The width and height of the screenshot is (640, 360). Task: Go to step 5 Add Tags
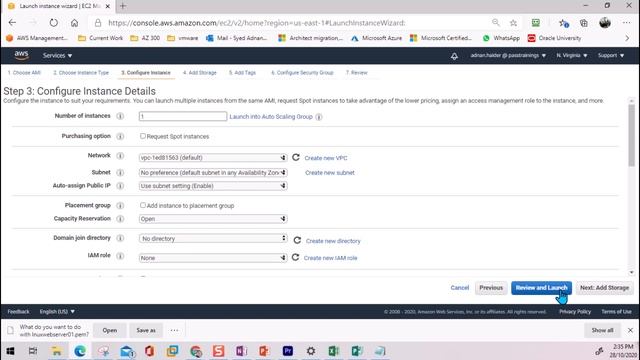pos(242,73)
